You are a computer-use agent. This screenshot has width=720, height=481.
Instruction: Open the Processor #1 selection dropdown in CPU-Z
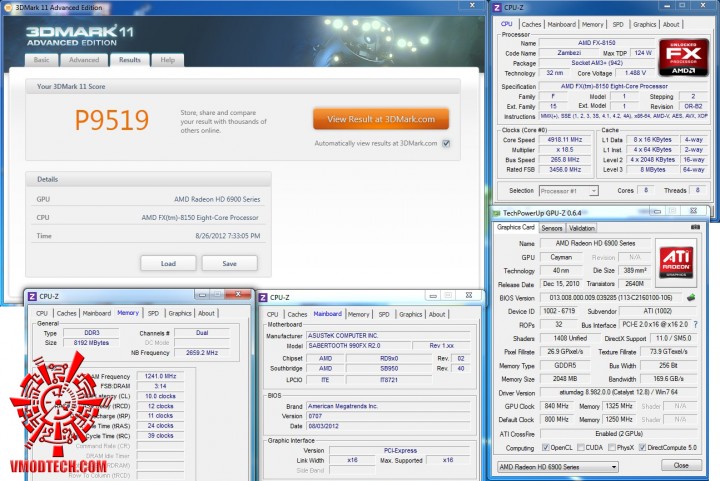pos(568,191)
